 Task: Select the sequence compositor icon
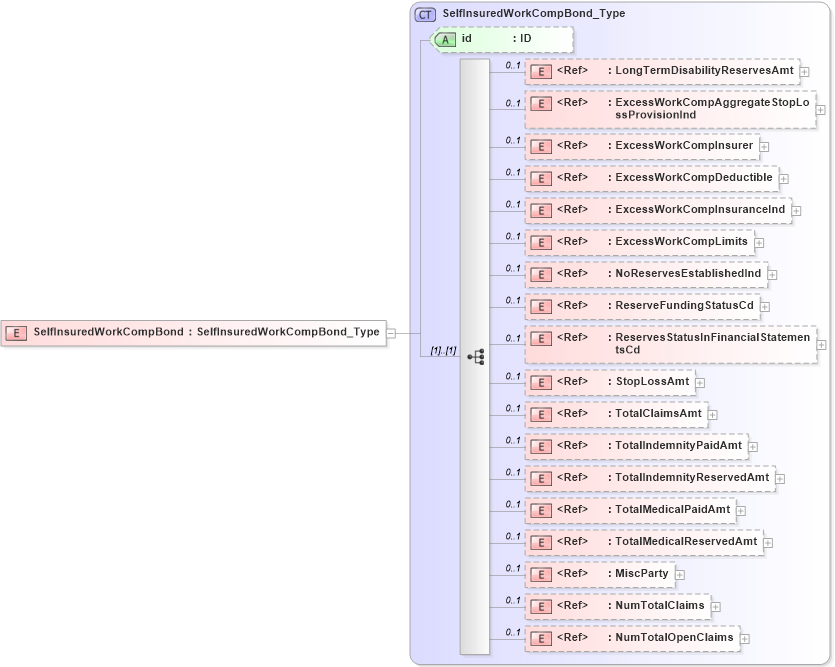point(475,354)
